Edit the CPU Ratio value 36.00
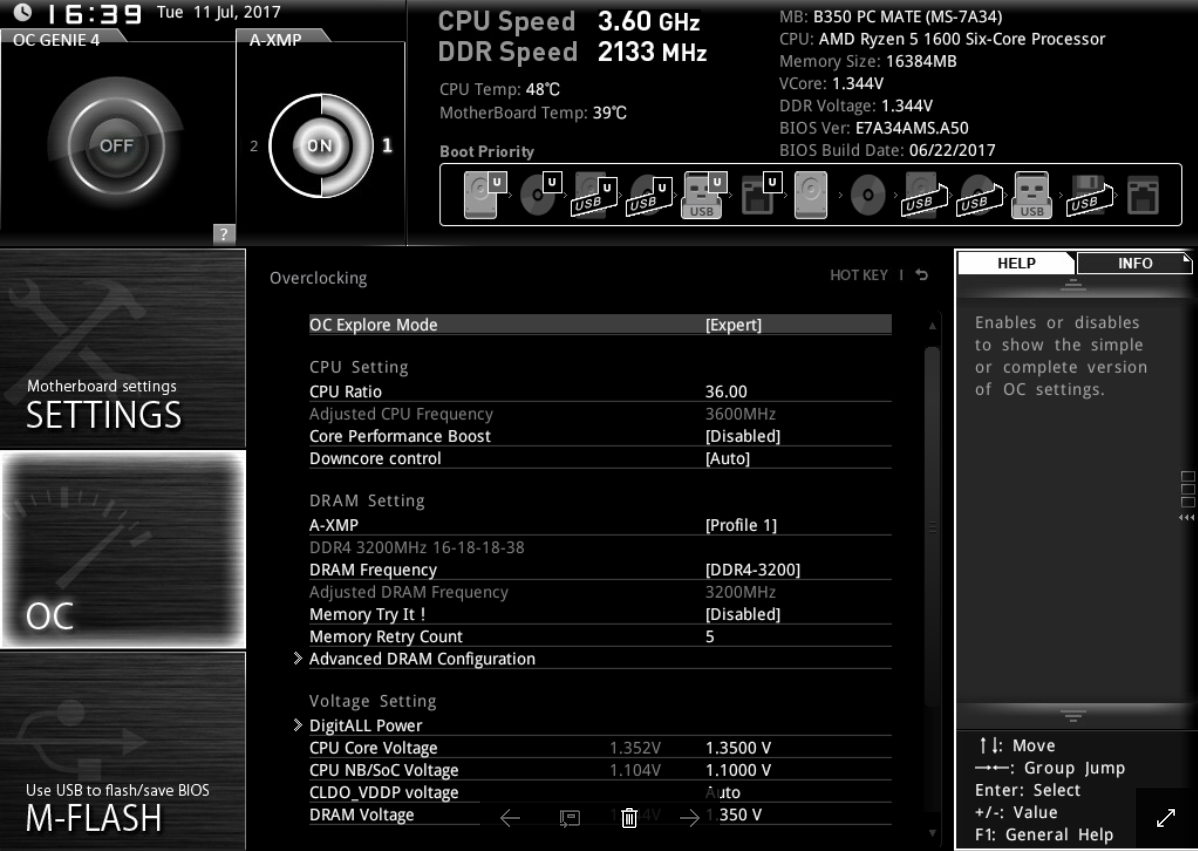The image size is (1198, 851). click(600, 391)
